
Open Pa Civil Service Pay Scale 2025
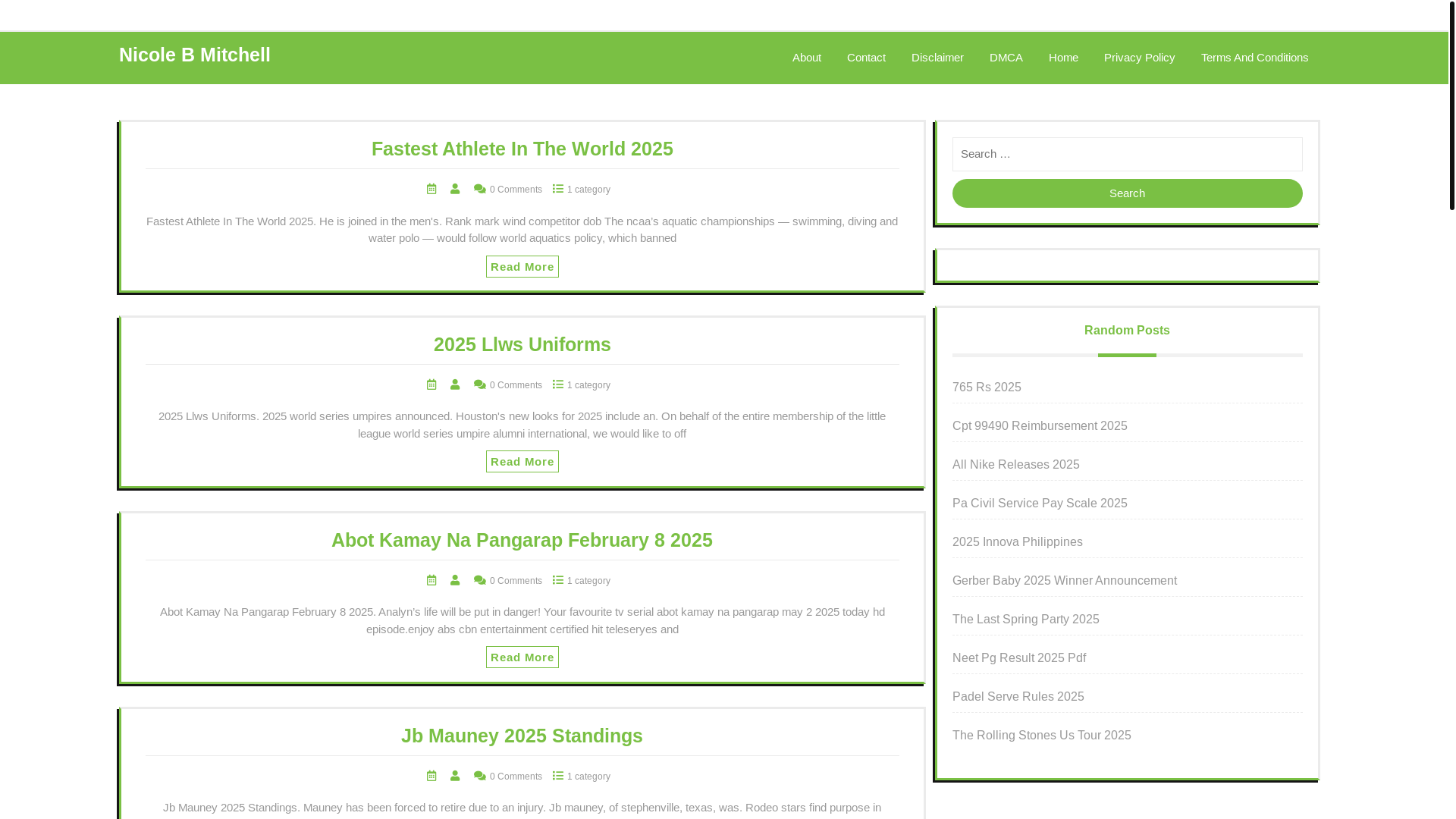(1040, 504)
